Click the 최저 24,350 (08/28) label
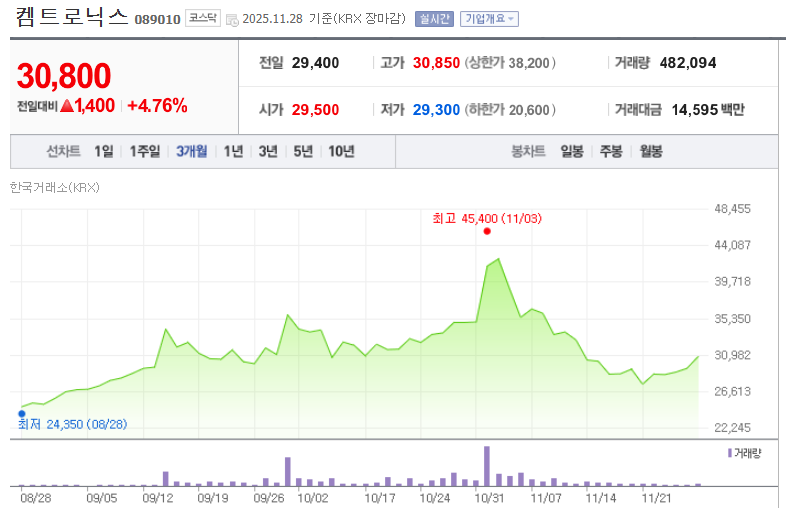Screen dimensions: 786x508 click(72, 424)
